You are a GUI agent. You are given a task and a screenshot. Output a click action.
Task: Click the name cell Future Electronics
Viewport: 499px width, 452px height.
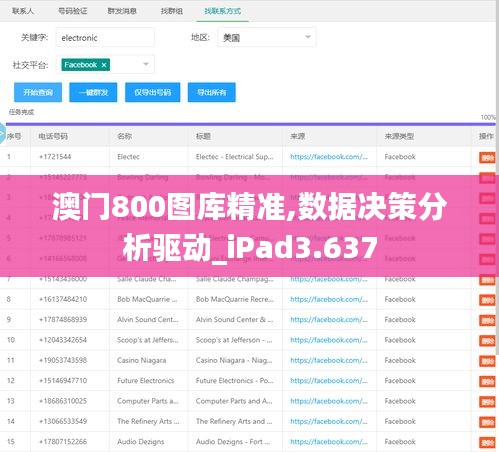[x=146, y=381]
